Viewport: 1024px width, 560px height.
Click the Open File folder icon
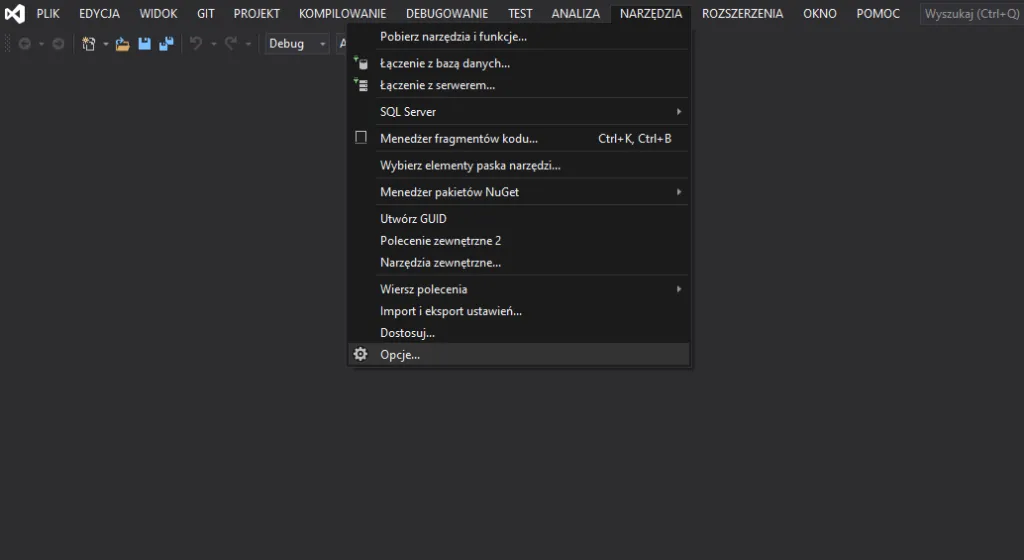(123, 44)
